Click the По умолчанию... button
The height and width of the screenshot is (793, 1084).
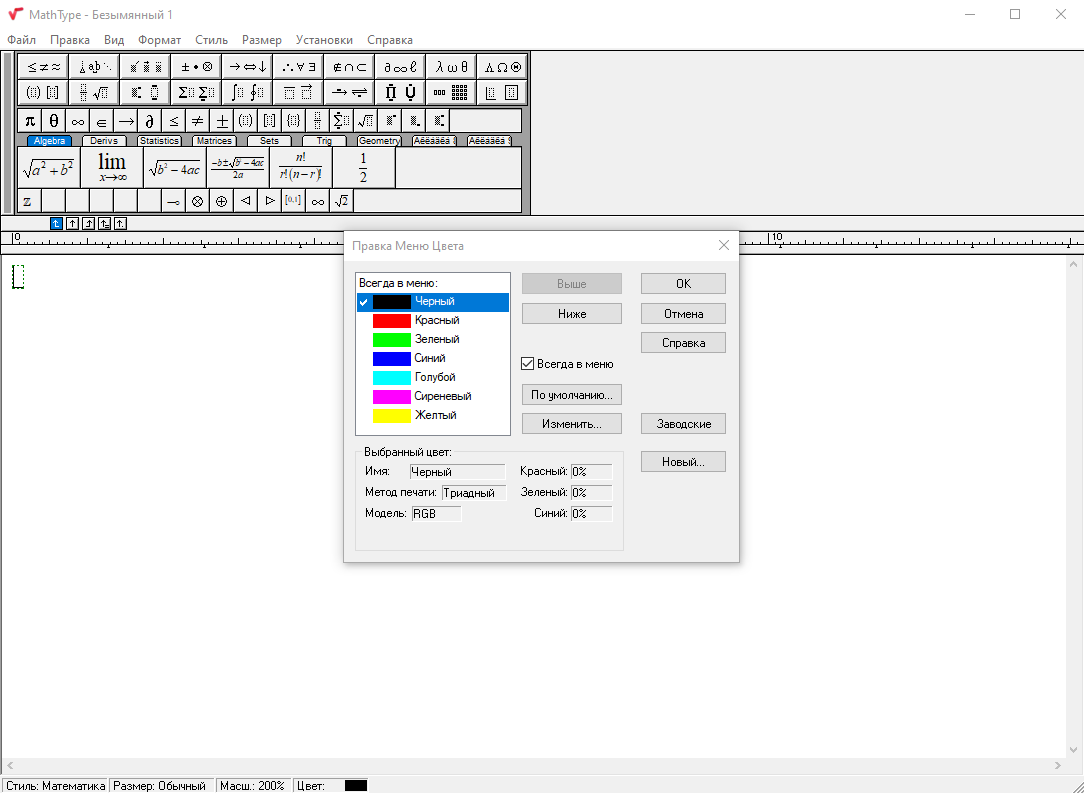[572, 395]
